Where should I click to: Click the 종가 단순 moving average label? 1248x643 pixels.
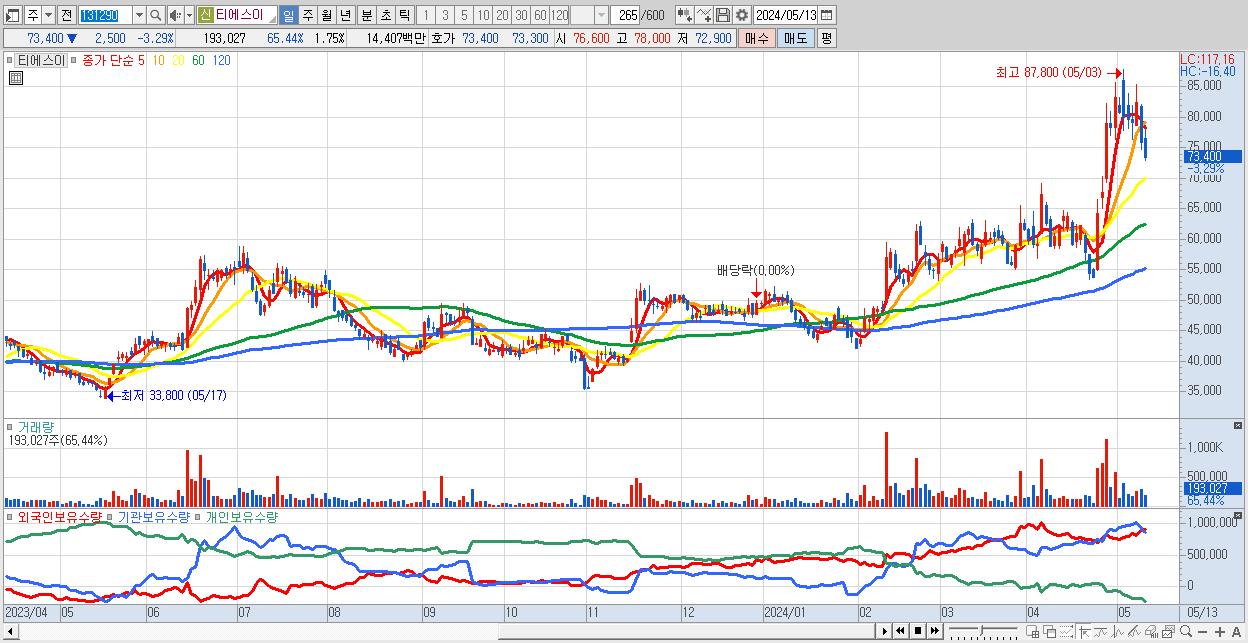[x=108, y=61]
